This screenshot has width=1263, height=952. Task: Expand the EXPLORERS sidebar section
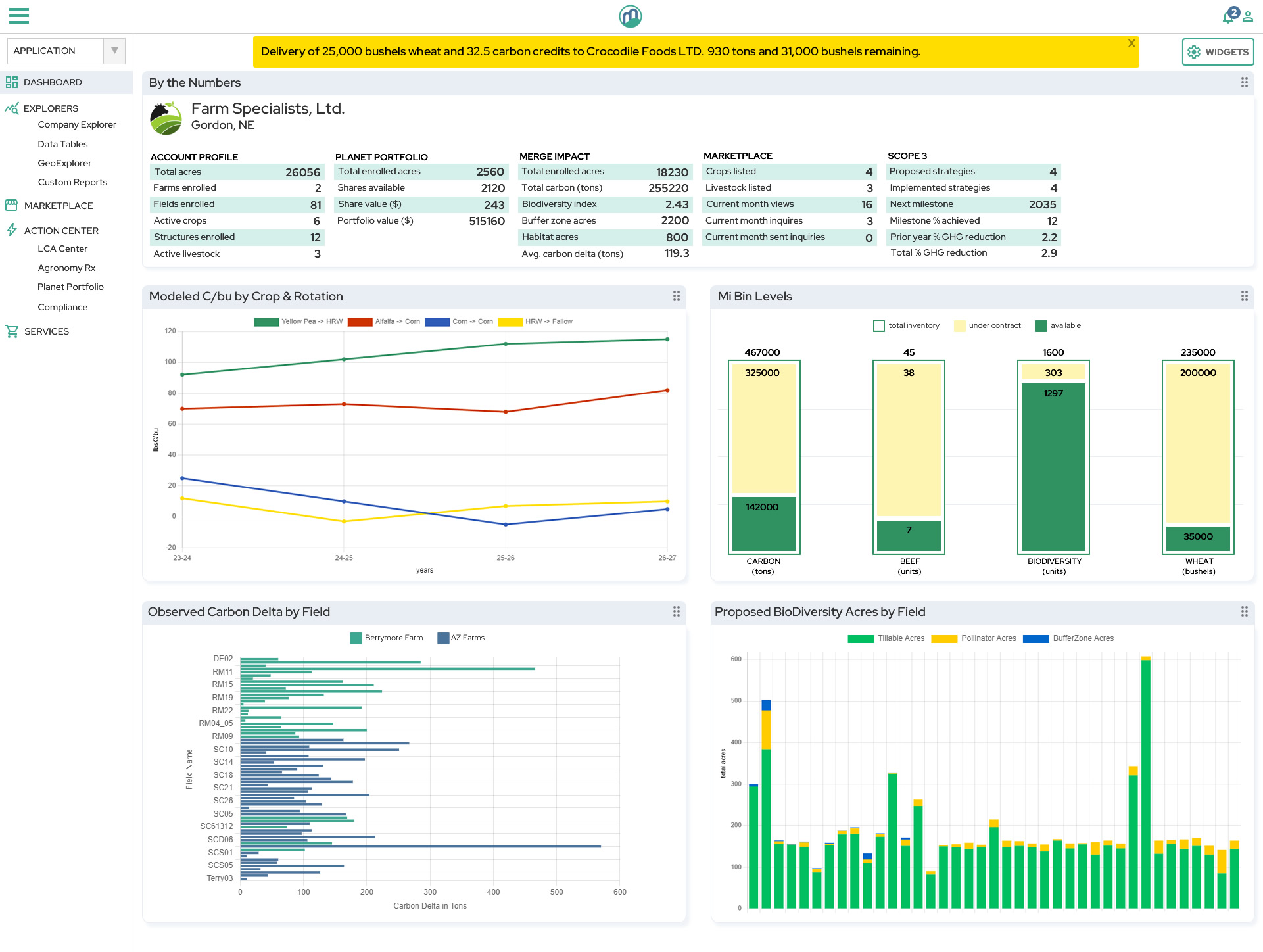pos(51,108)
